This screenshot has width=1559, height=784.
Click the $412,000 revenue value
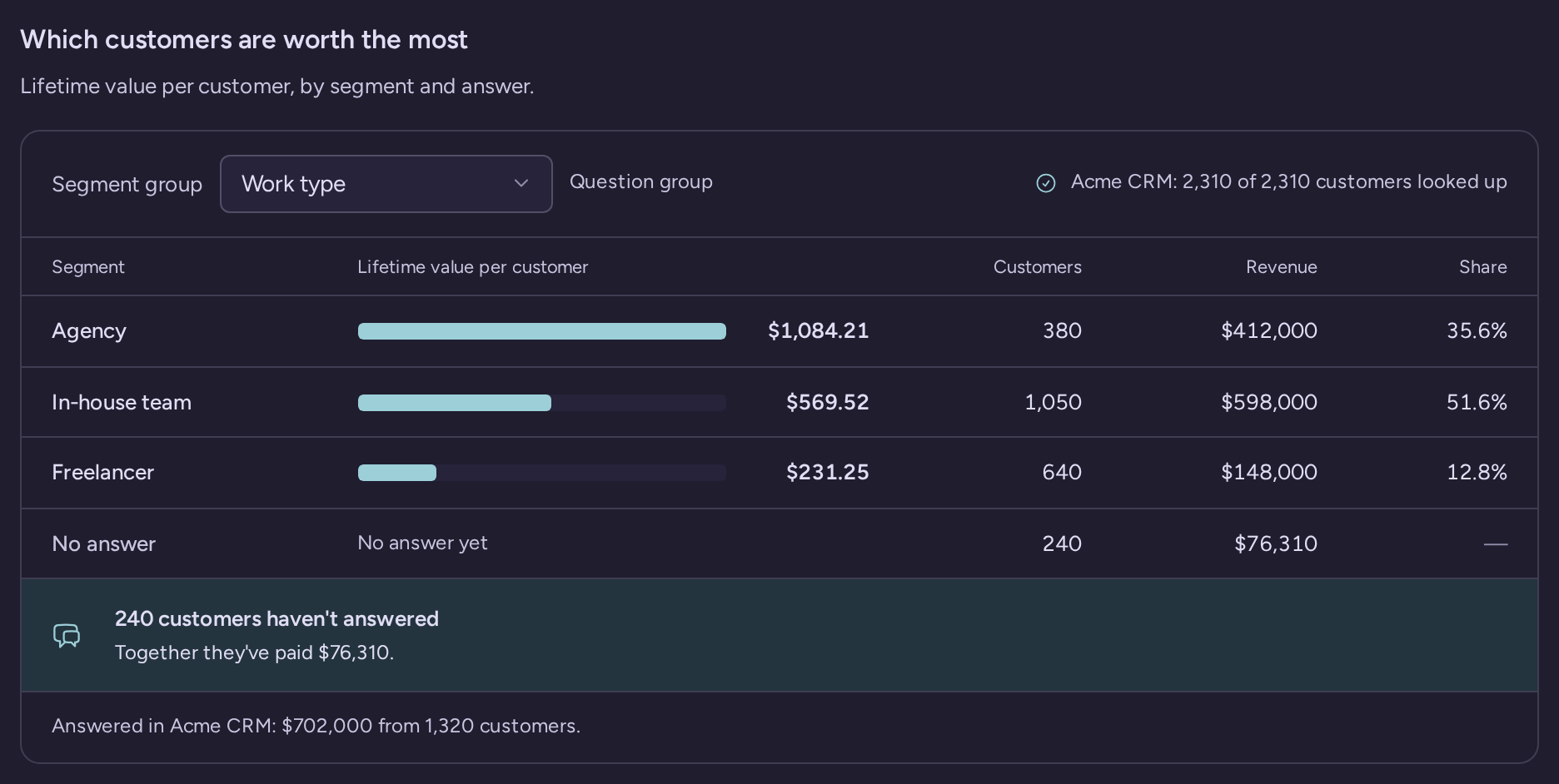pos(1269,331)
